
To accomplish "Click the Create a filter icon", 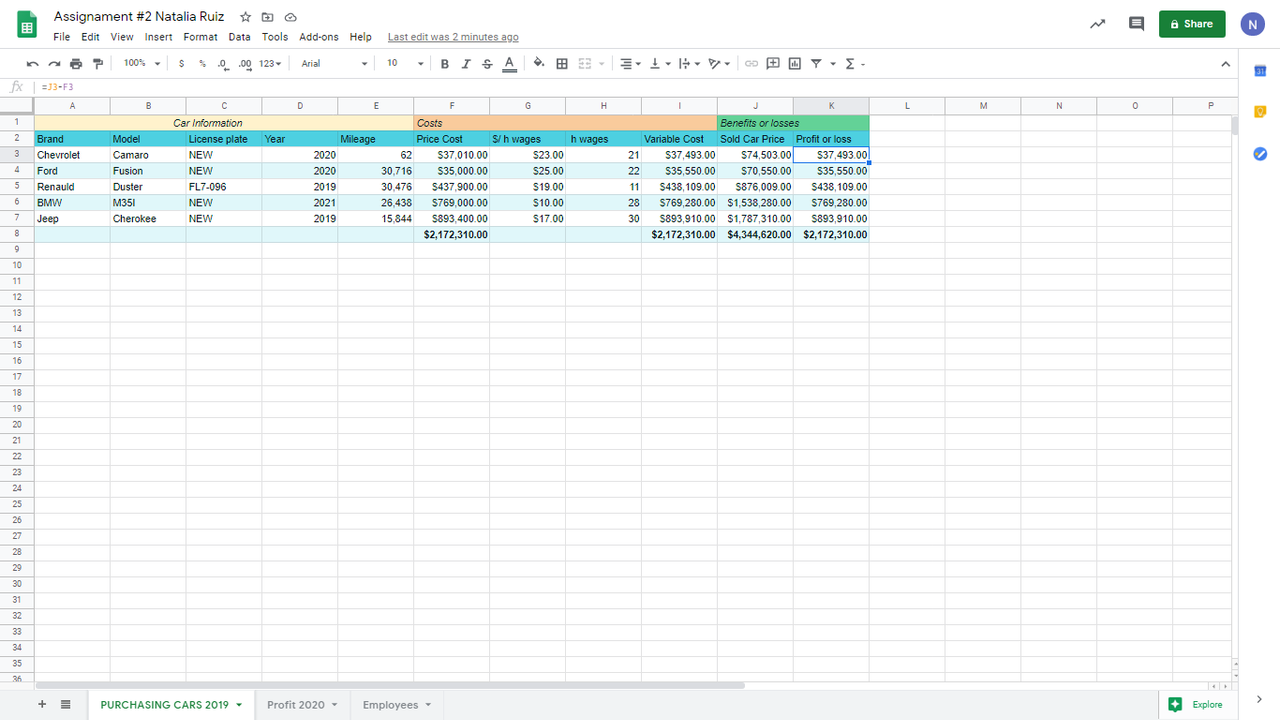I will (816, 63).
